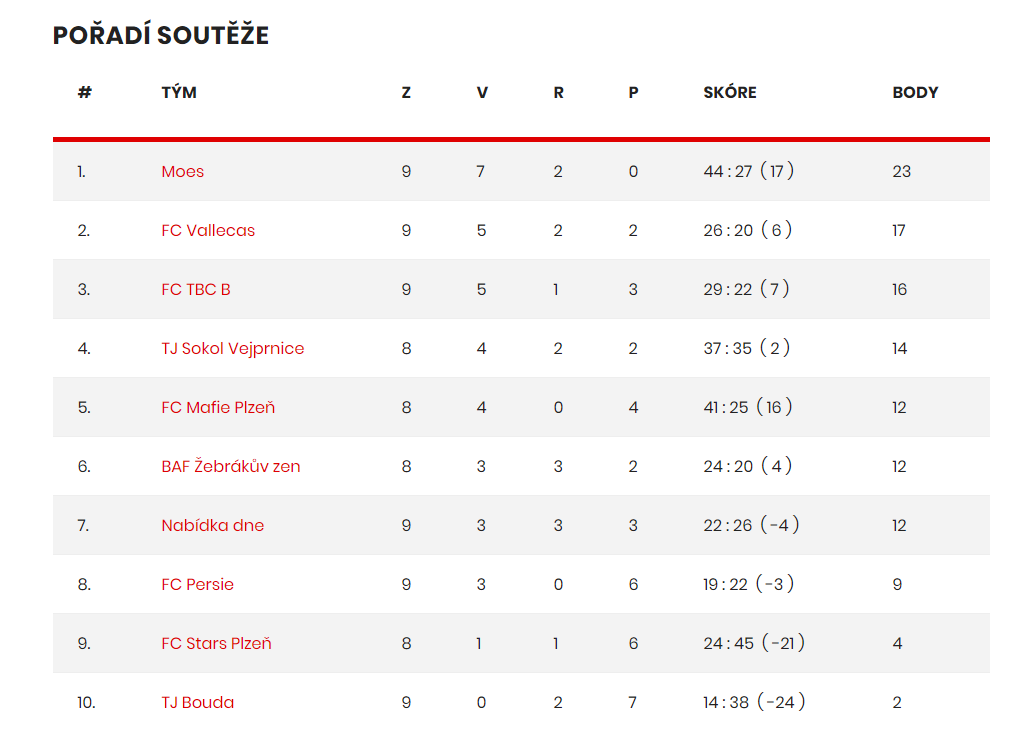Click the Z matches column header
This screenshot has width=1023, height=739.
point(406,93)
